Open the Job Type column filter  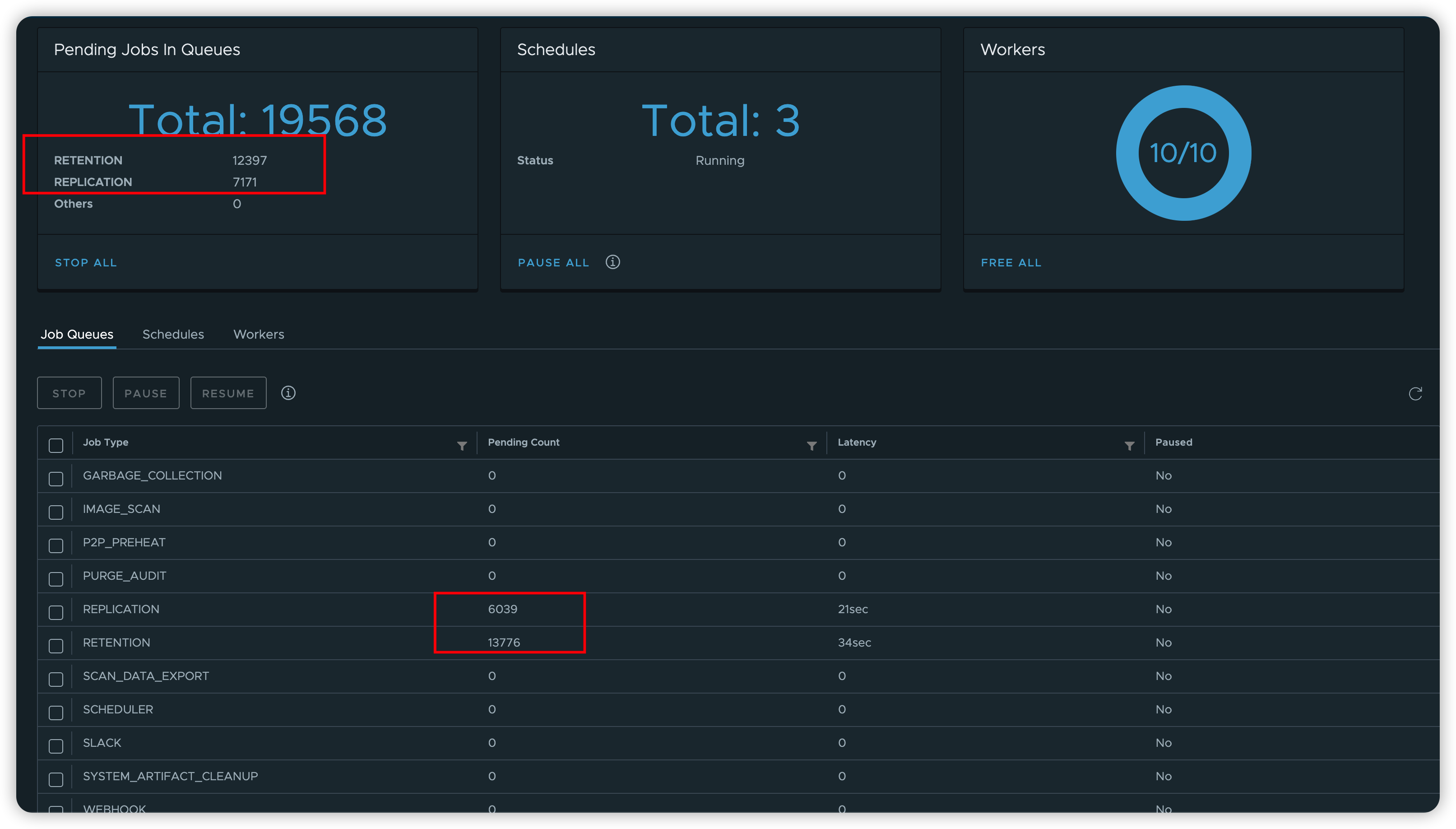[462, 445]
